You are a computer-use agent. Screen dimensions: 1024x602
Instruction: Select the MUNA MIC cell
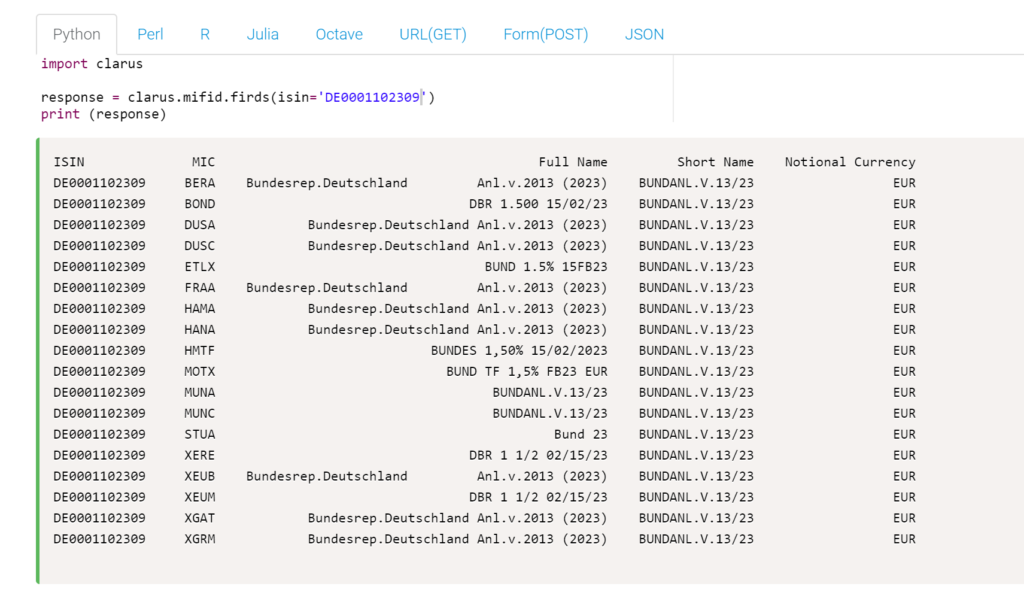click(199, 392)
